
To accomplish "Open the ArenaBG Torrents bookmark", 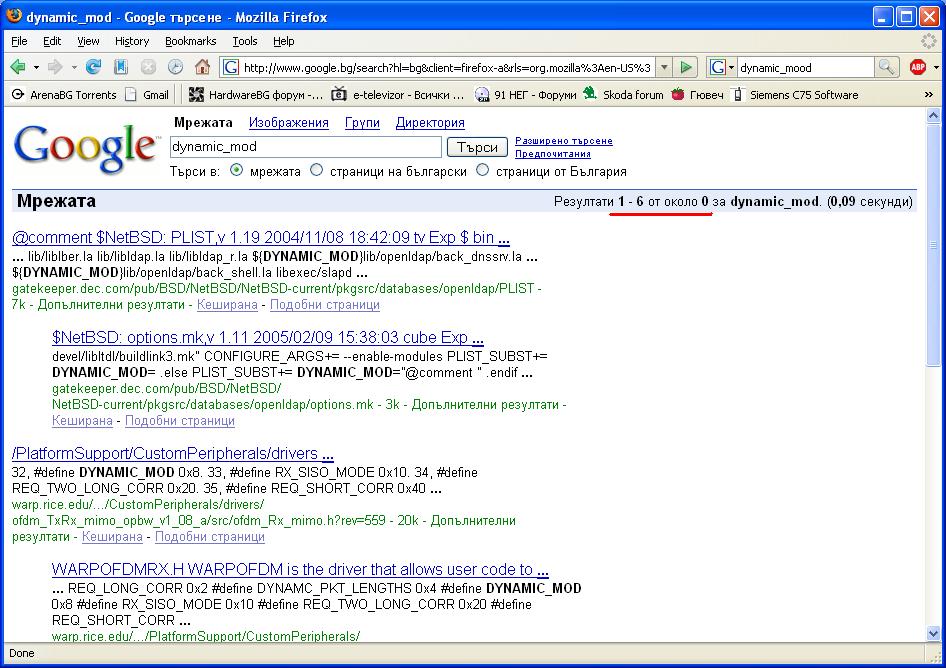I will click(x=65, y=95).
